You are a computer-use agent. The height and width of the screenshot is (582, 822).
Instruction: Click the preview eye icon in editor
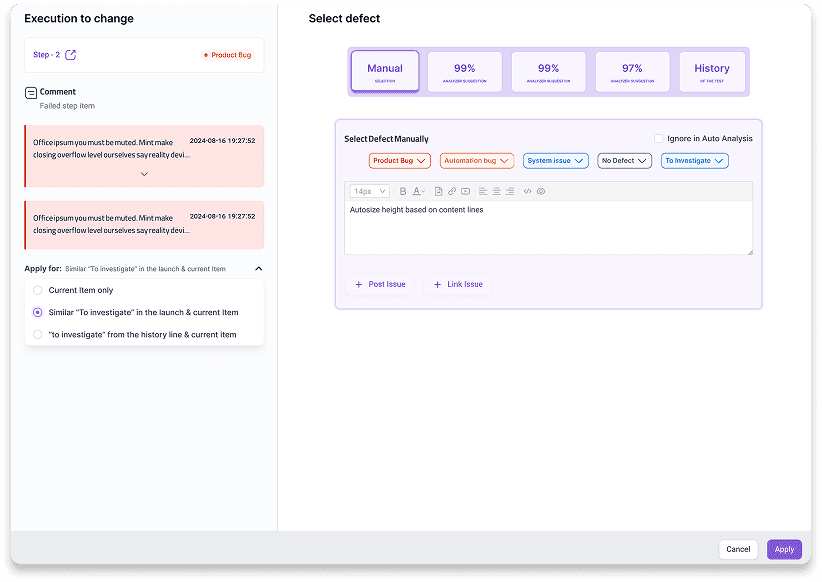[x=541, y=191]
